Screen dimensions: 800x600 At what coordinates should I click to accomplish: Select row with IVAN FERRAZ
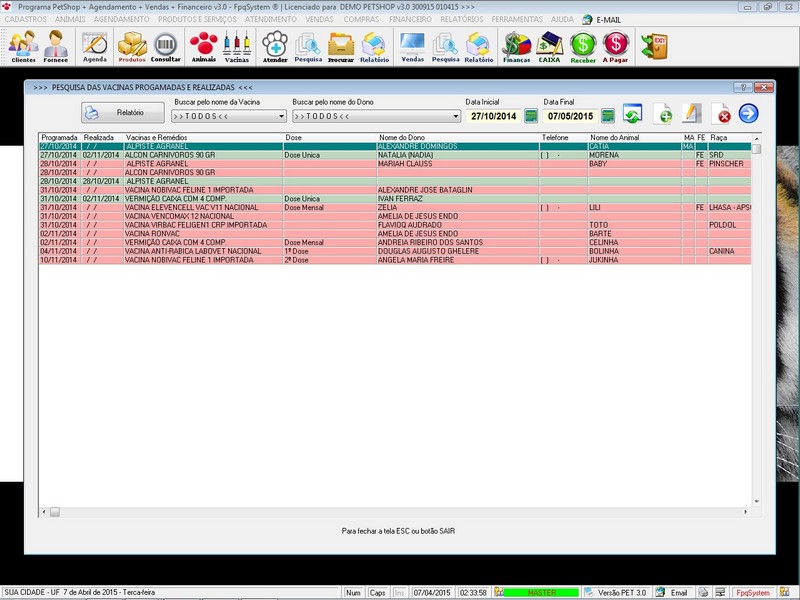(395, 198)
